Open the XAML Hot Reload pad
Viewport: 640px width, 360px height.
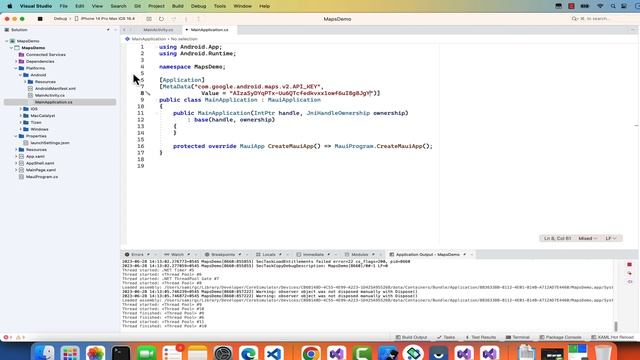tap(613, 338)
